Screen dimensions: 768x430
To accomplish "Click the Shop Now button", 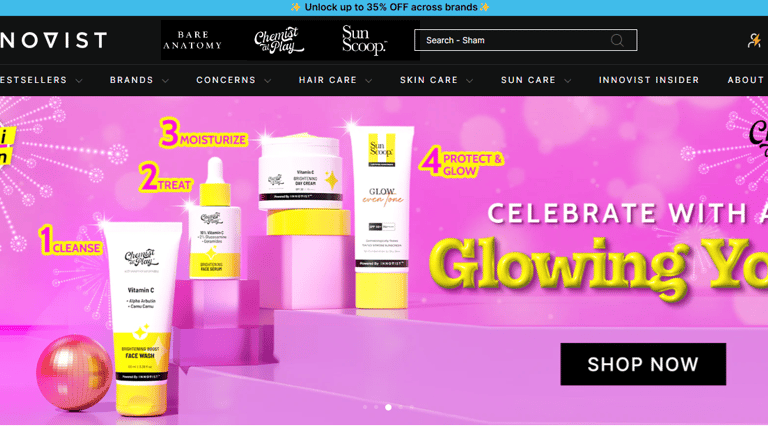I will click(x=643, y=364).
